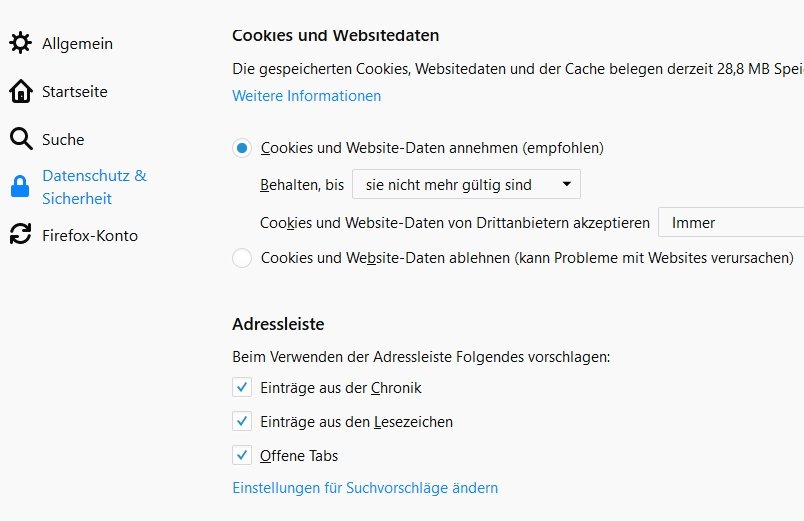This screenshot has height=521, width=804.
Task: Open the Behalten bis dropdown
Action: point(466,184)
